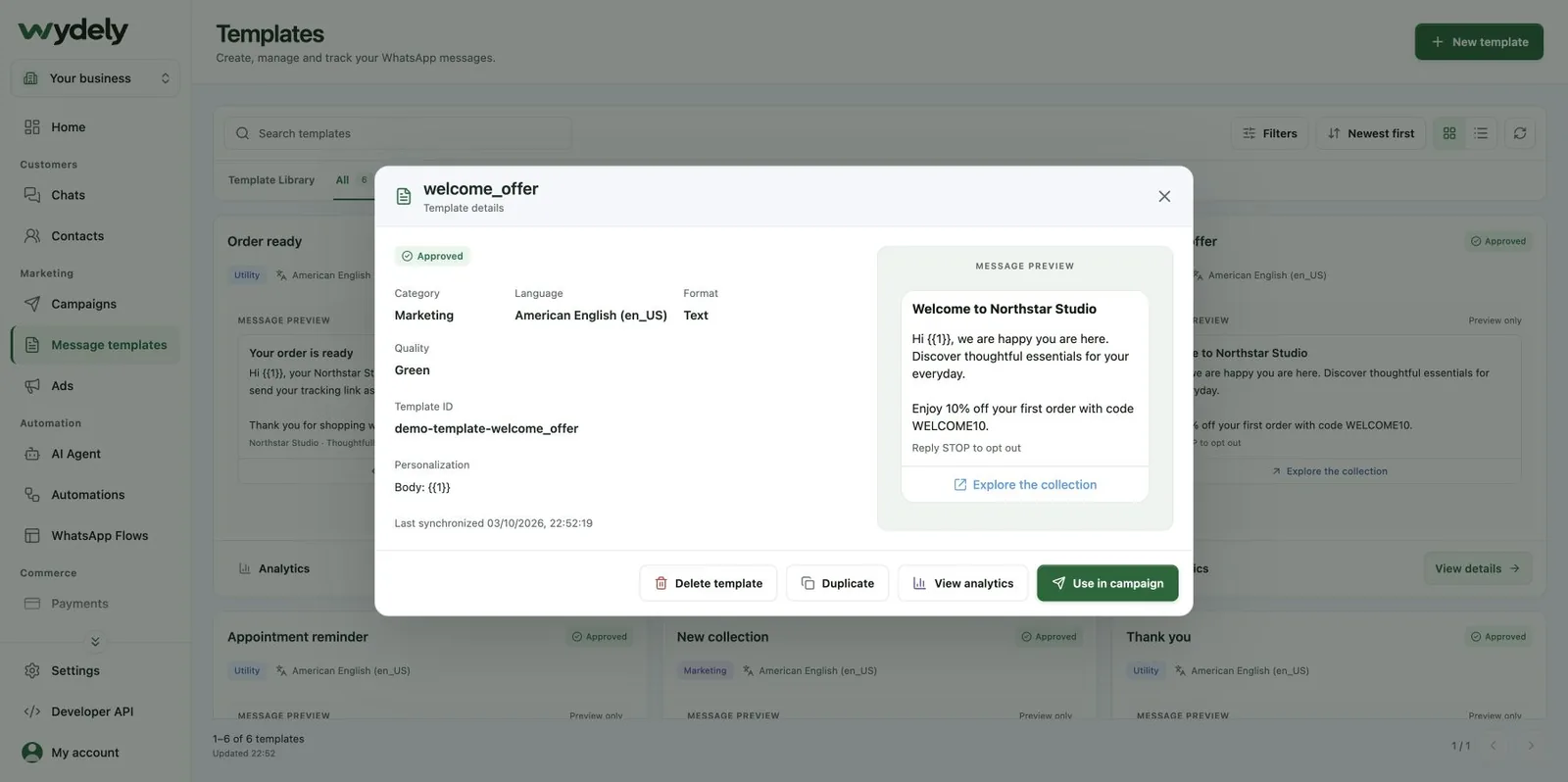This screenshot has height=782, width=1568.
Task: Navigate to Campaigns
Action: click(x=95, y=304)
